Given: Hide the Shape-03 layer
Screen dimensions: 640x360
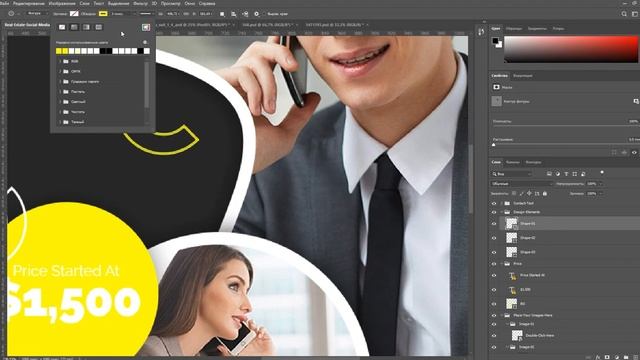Looking at the screenshot, I should 494,252.
